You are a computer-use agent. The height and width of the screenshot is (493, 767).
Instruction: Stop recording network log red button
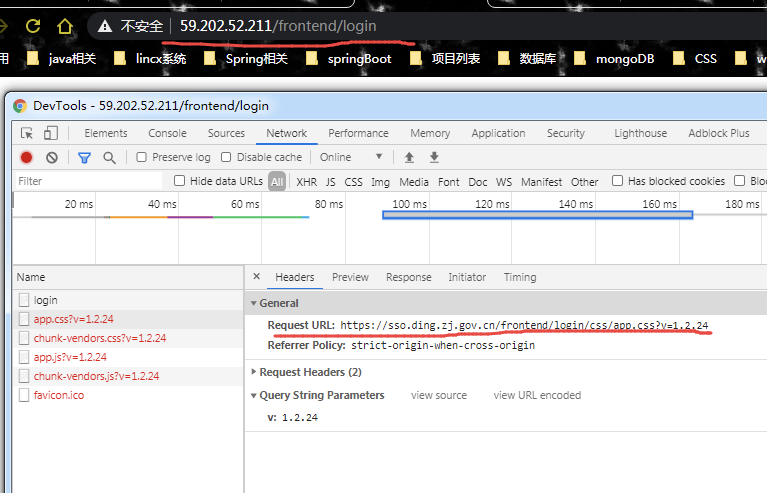click(x=27, y=157)
